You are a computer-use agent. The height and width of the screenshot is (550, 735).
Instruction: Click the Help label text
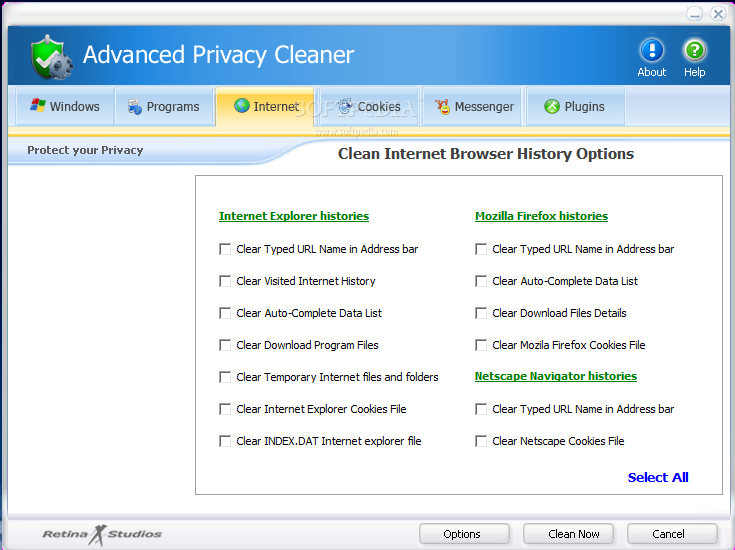[x=694, y=72]
